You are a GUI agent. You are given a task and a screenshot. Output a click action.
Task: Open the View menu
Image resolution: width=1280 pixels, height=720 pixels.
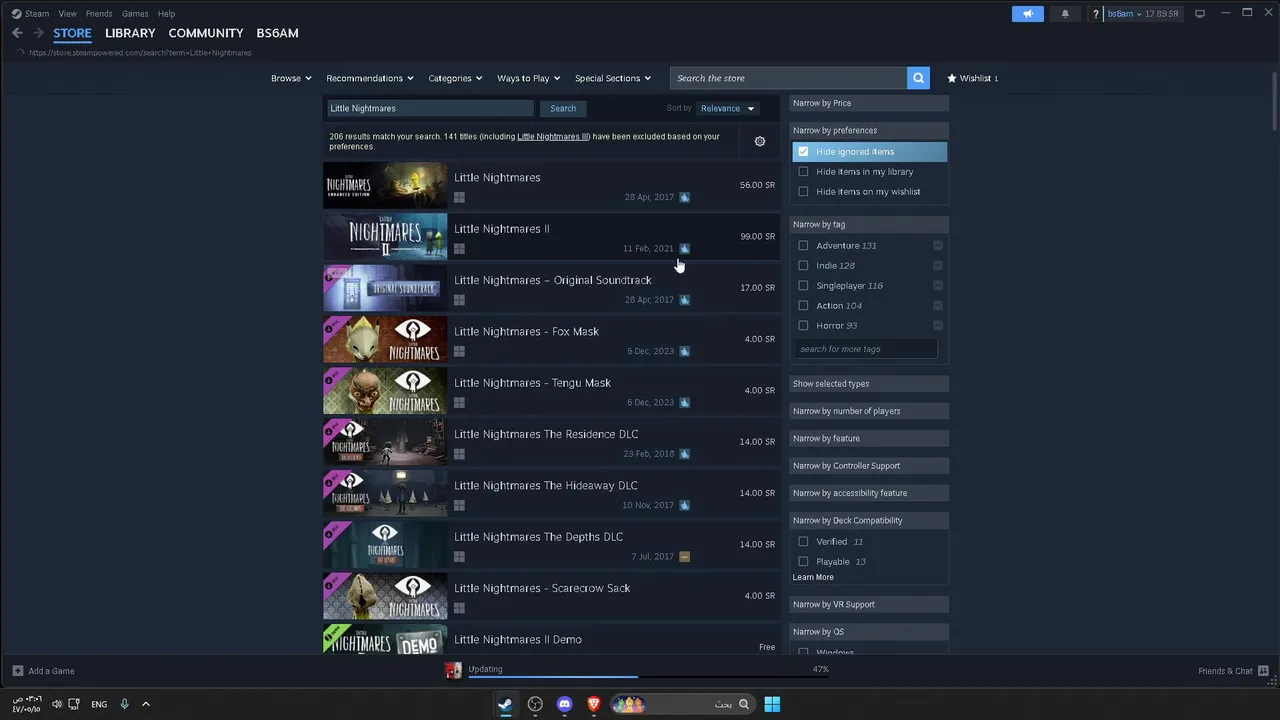(67, 14)
